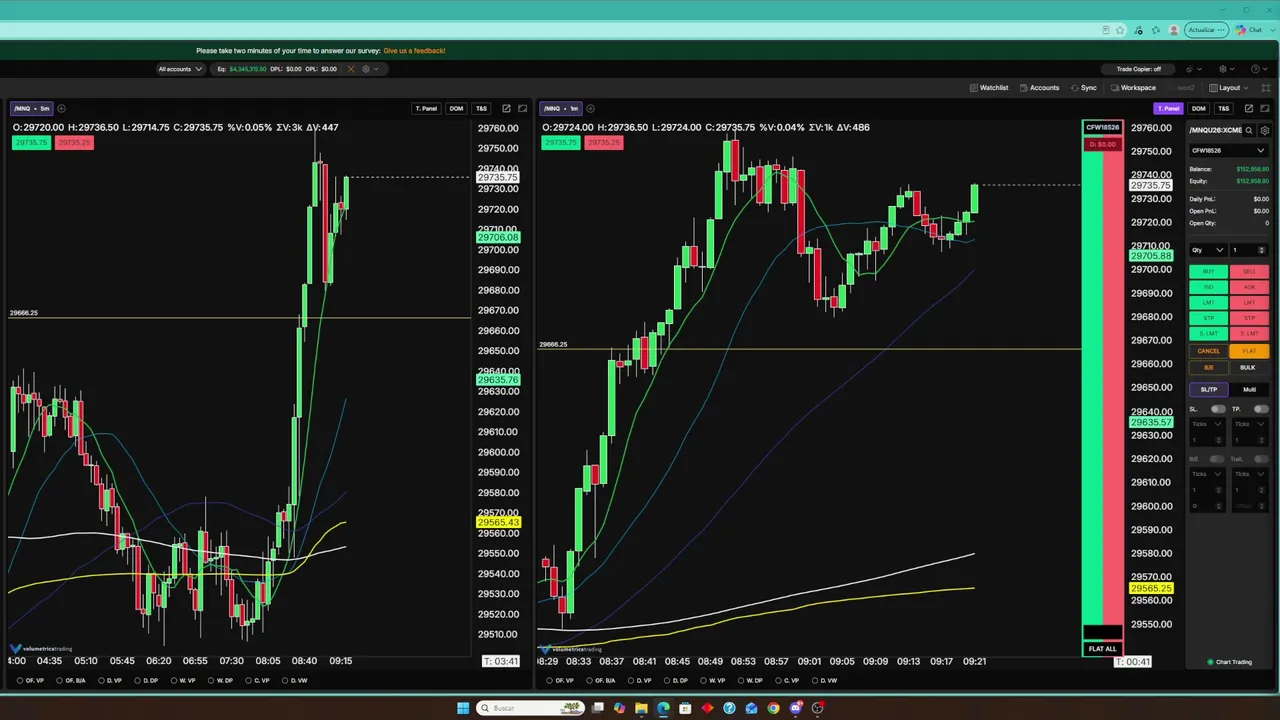1280x720 pixels.
Task: Click the BULK button
Action: [x=1249, y=367]
